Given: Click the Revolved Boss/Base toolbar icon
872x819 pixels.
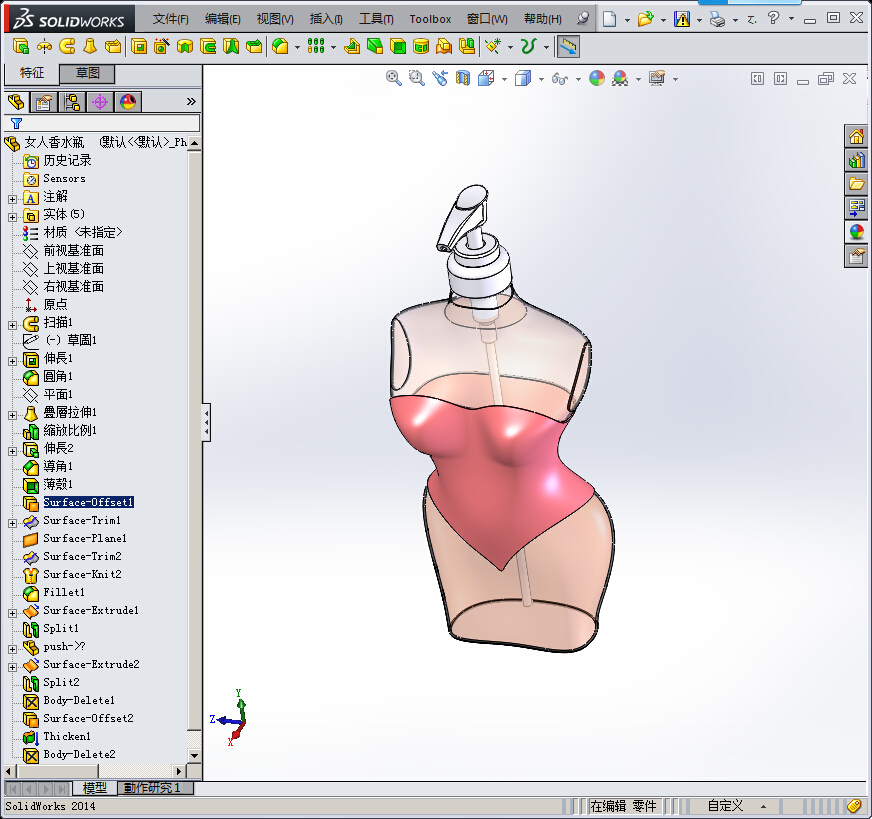Looking at the screenshot, I should (44, 47).
